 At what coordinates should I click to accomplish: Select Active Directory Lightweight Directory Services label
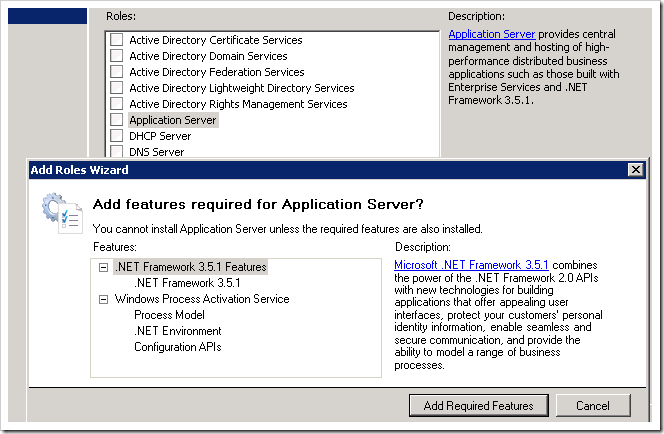242,88
